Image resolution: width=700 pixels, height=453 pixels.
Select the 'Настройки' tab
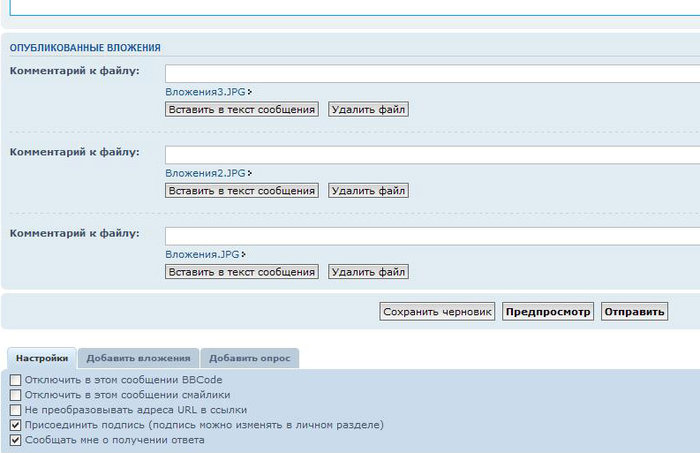(42, 358)
